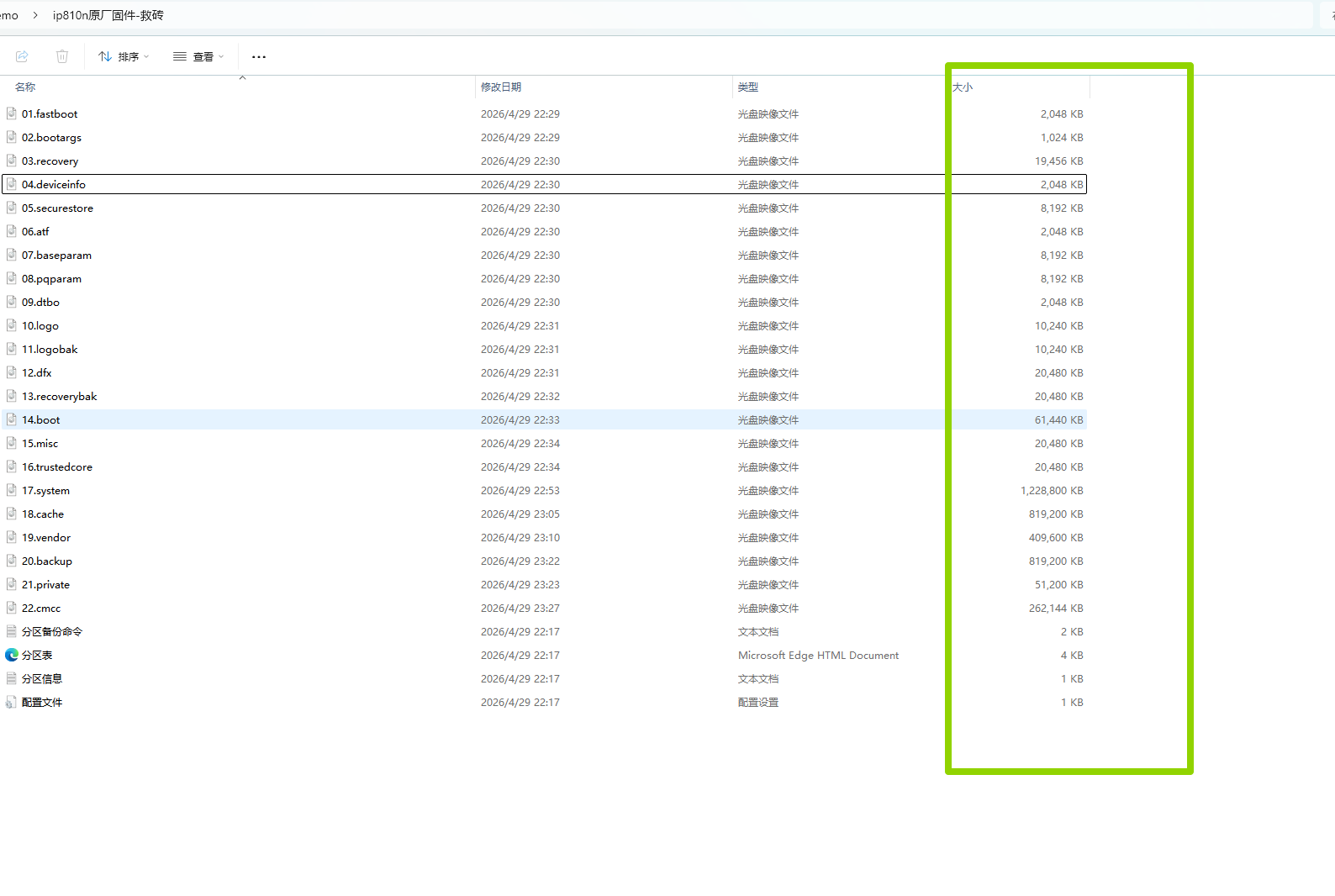Open the 查看 view dropdown
The width and height of the screenshot is (1335, 896).
tap(198, 56)
